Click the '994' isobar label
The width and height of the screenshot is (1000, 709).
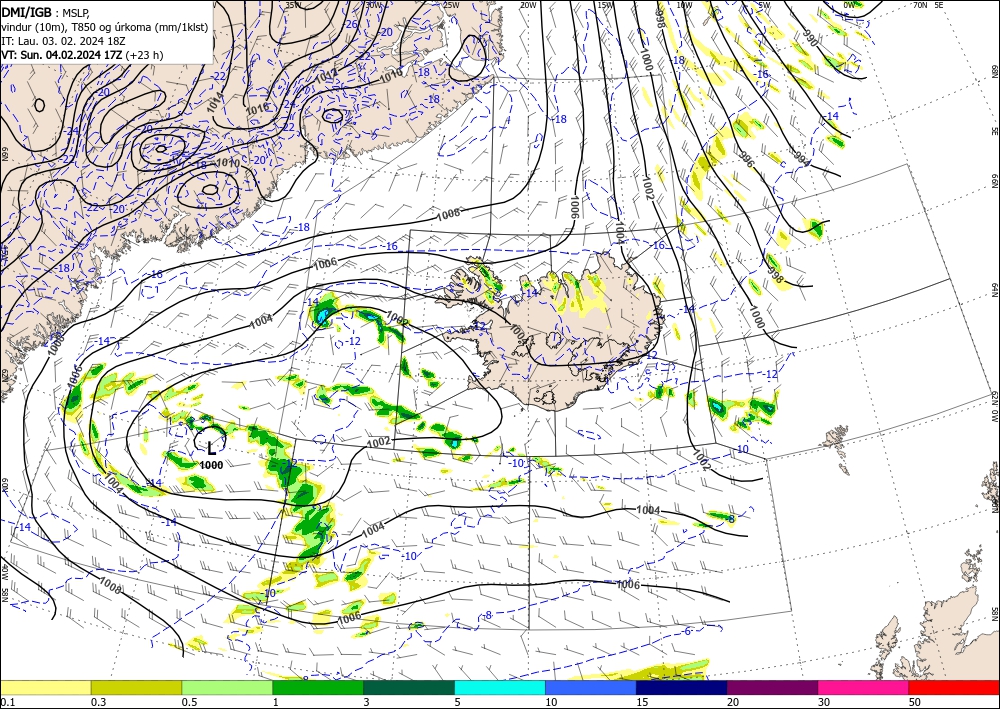tap(801, 159)
